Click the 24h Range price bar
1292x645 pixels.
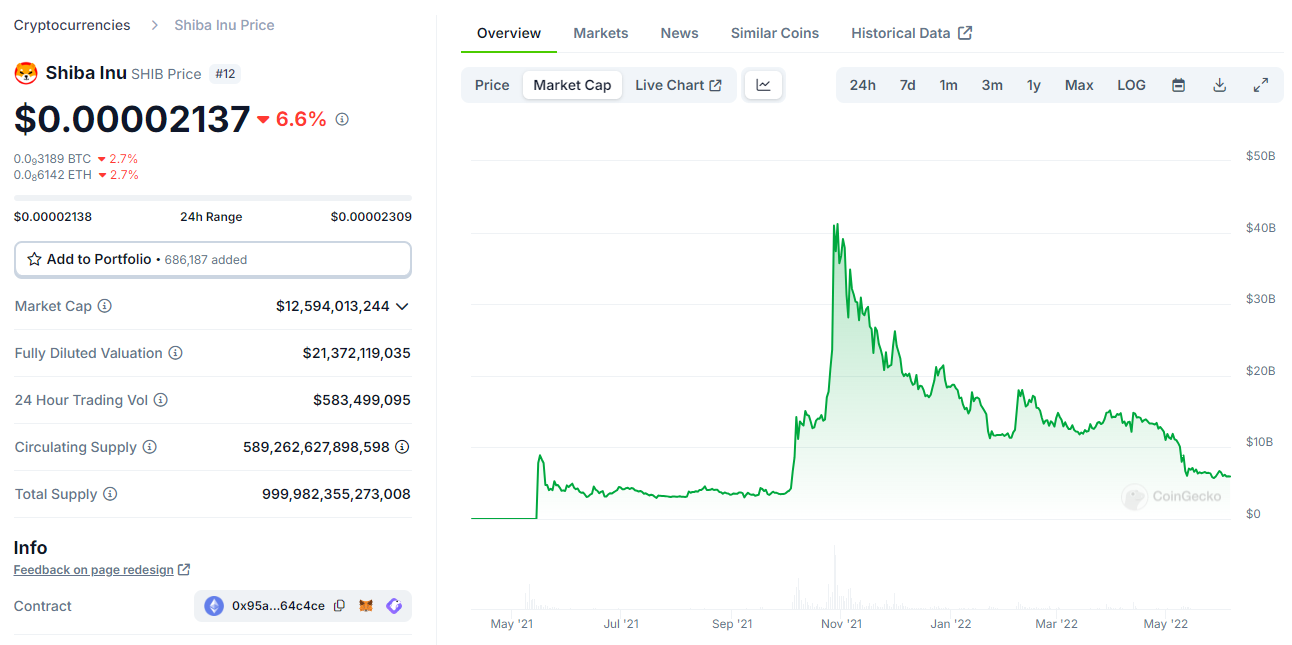(x=212, y=198)
